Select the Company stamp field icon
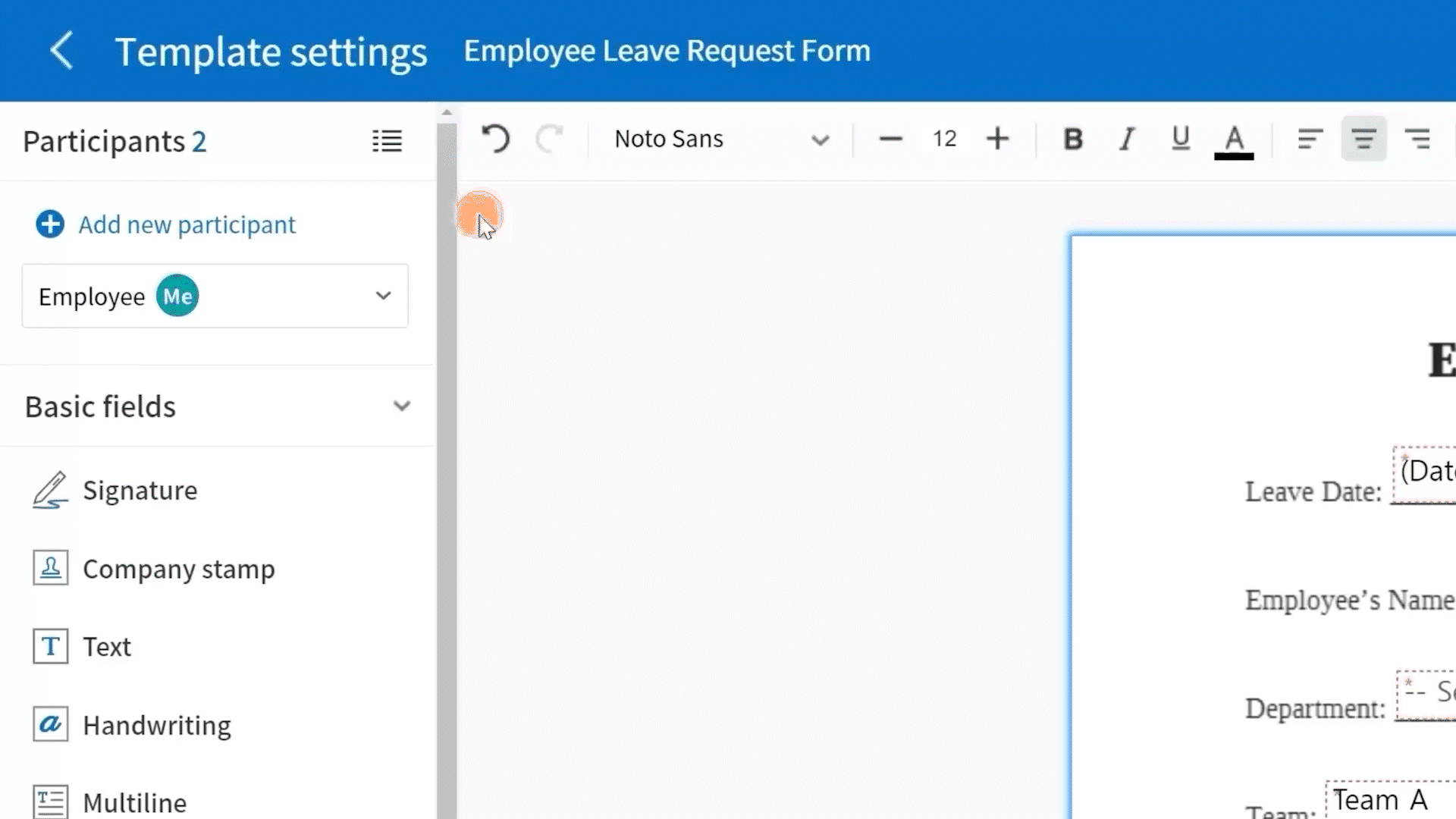 [51, 568]
